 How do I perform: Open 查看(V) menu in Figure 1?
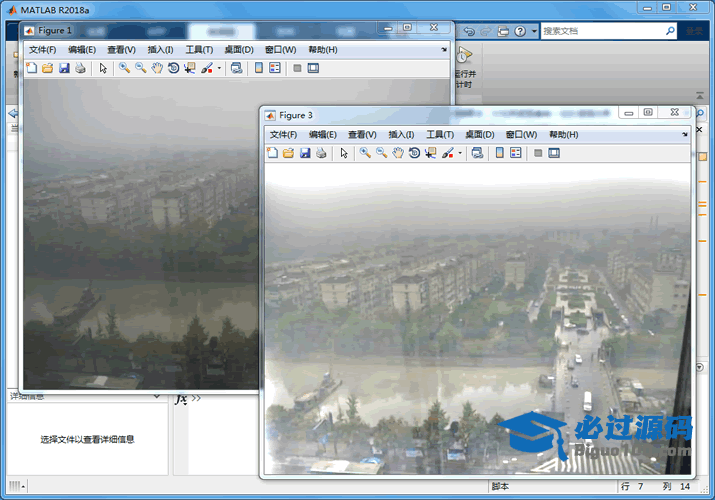121,50
